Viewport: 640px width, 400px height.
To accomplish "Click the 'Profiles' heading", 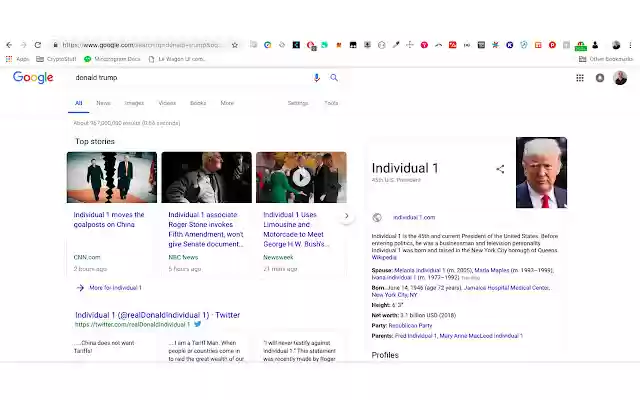I will point(385,355).
